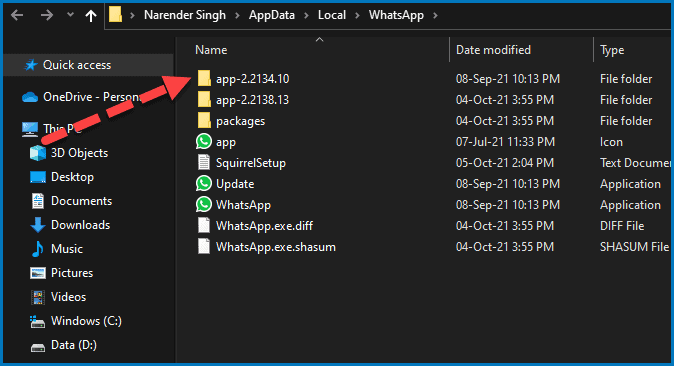
Task: Open Windows (C:) drive in sidebar
Action: [x=86, y=321]
